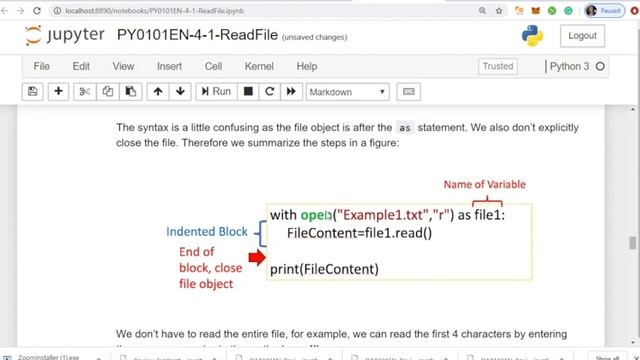Click the Logout button

click(582, 36)
